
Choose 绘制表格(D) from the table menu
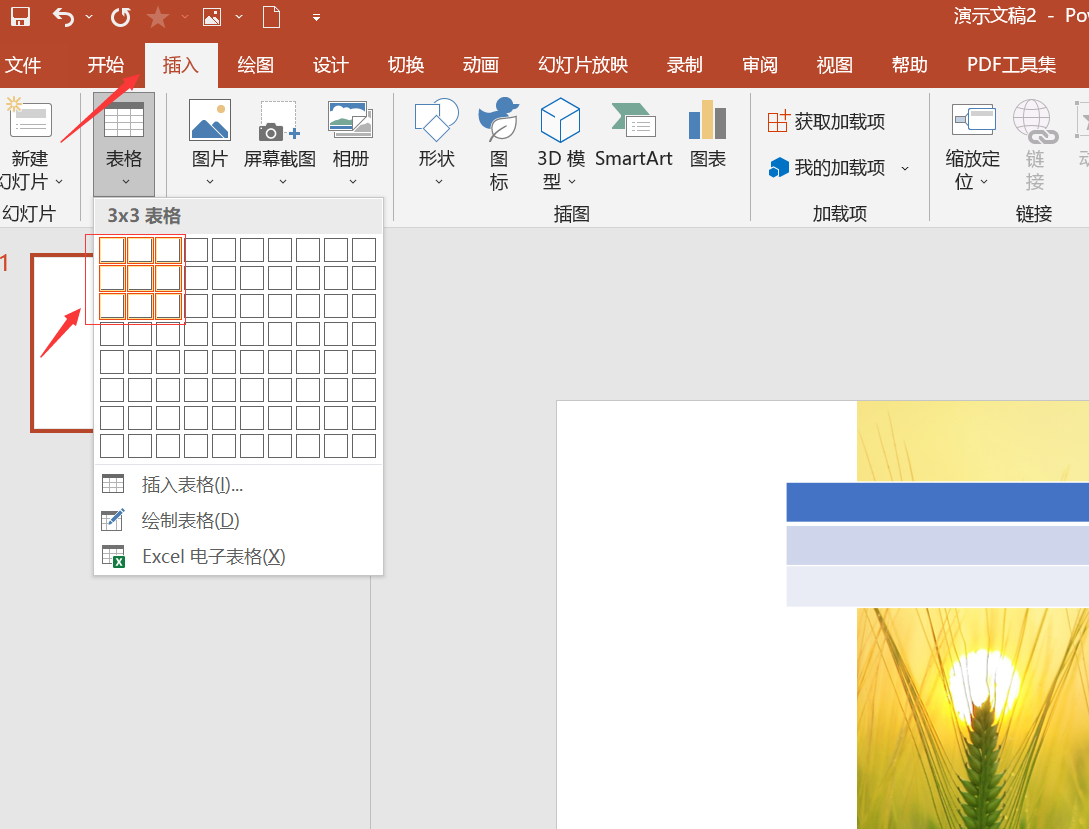click(x=238, y=521)
